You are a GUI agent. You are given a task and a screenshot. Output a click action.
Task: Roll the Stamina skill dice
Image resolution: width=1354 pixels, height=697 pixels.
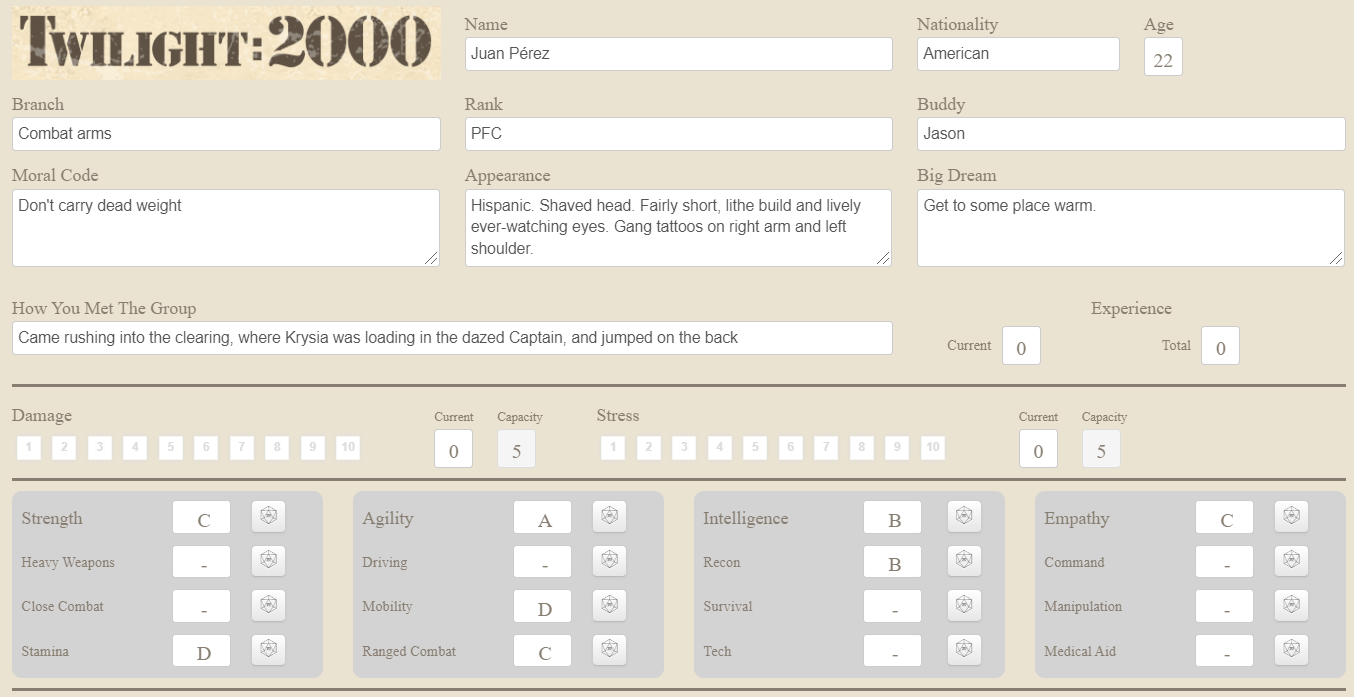tap(268, 650)
